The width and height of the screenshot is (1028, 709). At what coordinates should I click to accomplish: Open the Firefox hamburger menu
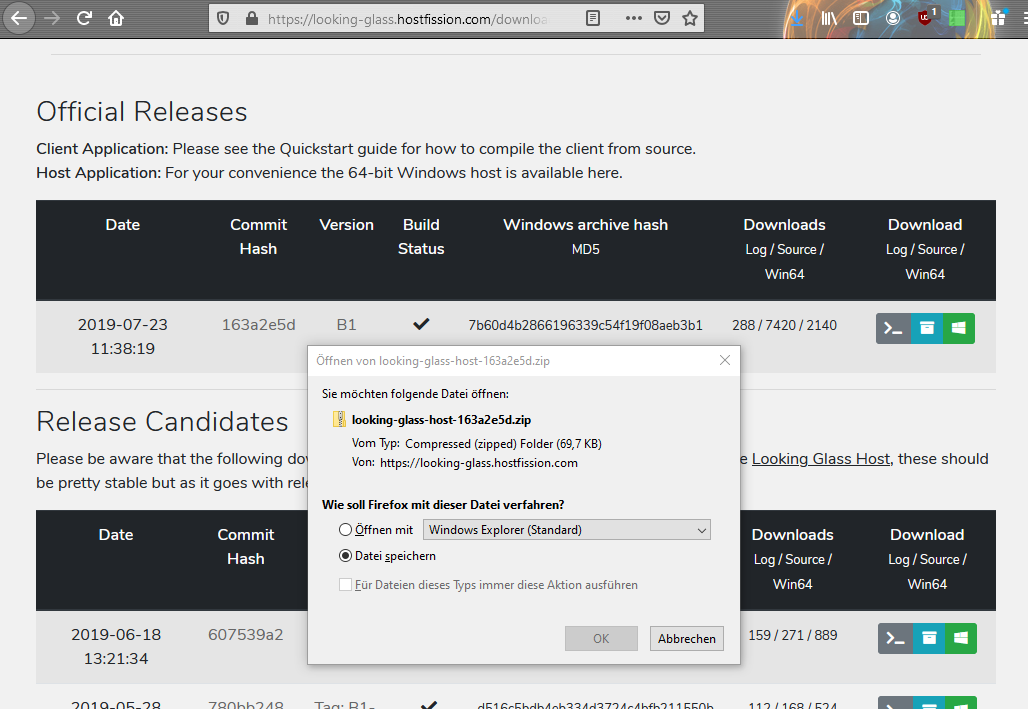click(x=1023, y=18)
